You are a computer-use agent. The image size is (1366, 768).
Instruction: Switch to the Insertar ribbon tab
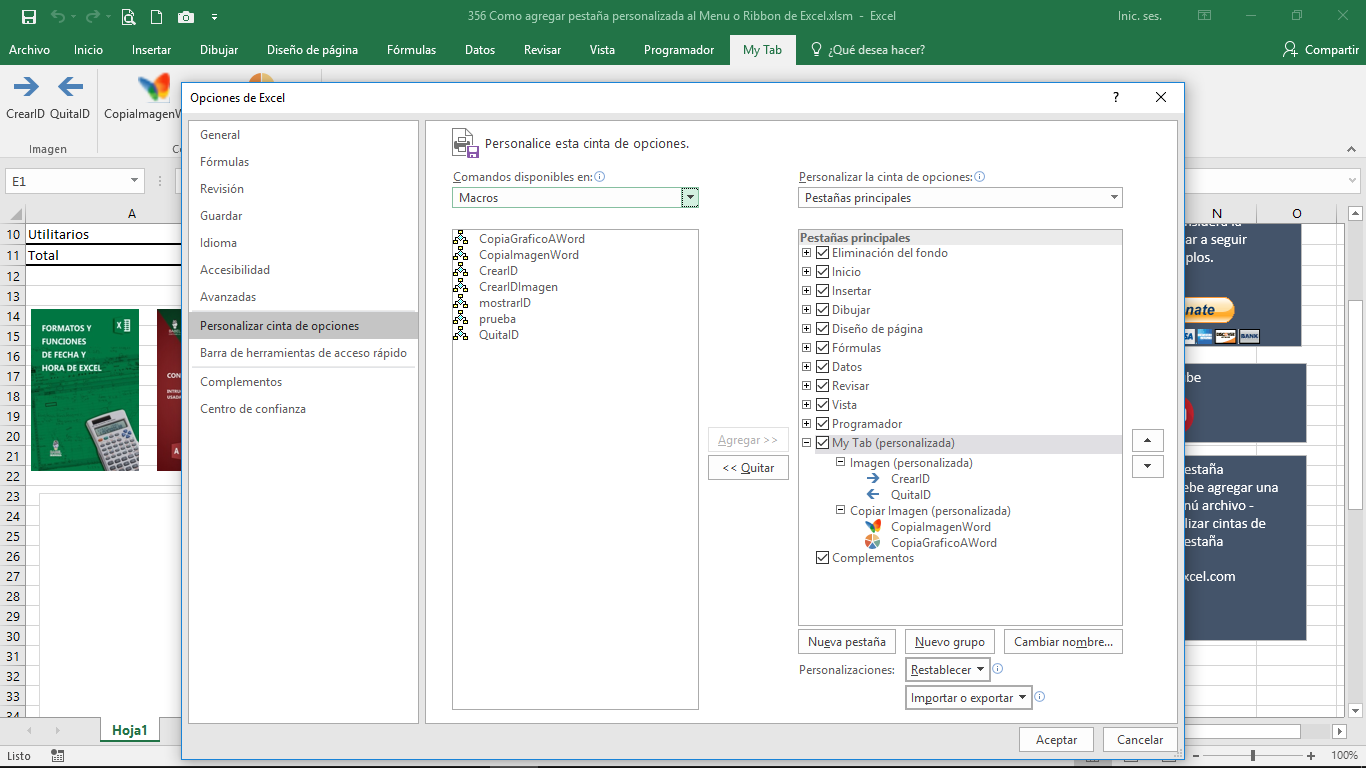click(x=151, y=50)
